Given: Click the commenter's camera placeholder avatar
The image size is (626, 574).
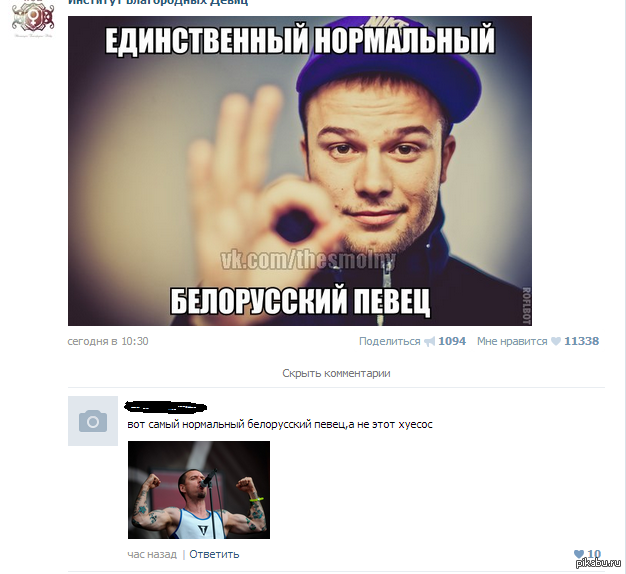Looking at the screenshot, I should point(93,421).
